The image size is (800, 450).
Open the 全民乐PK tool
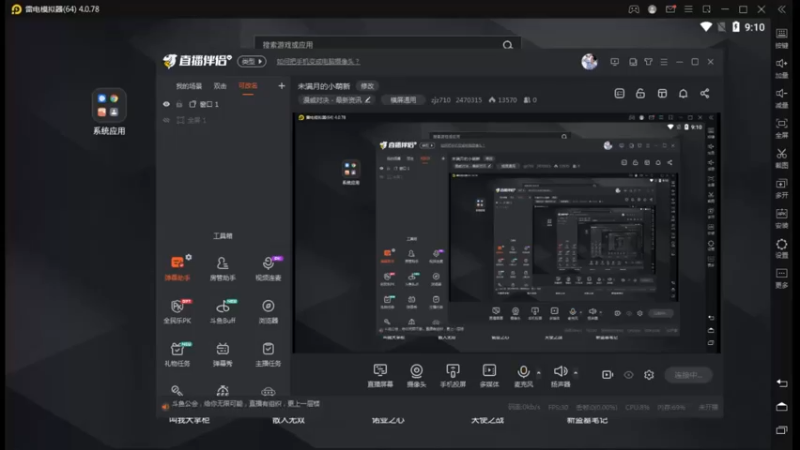(177, 311)
